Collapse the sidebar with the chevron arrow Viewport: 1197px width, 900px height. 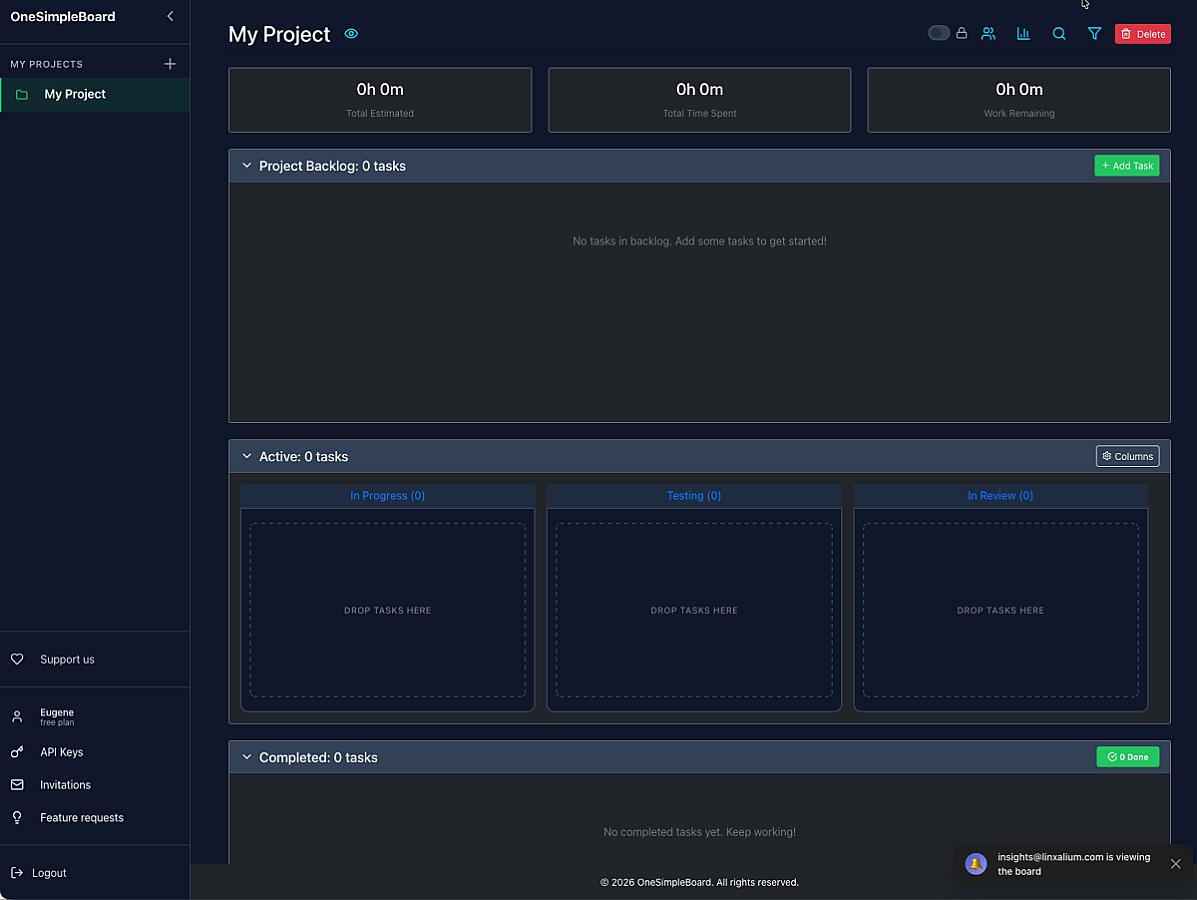tap(170, 16)
